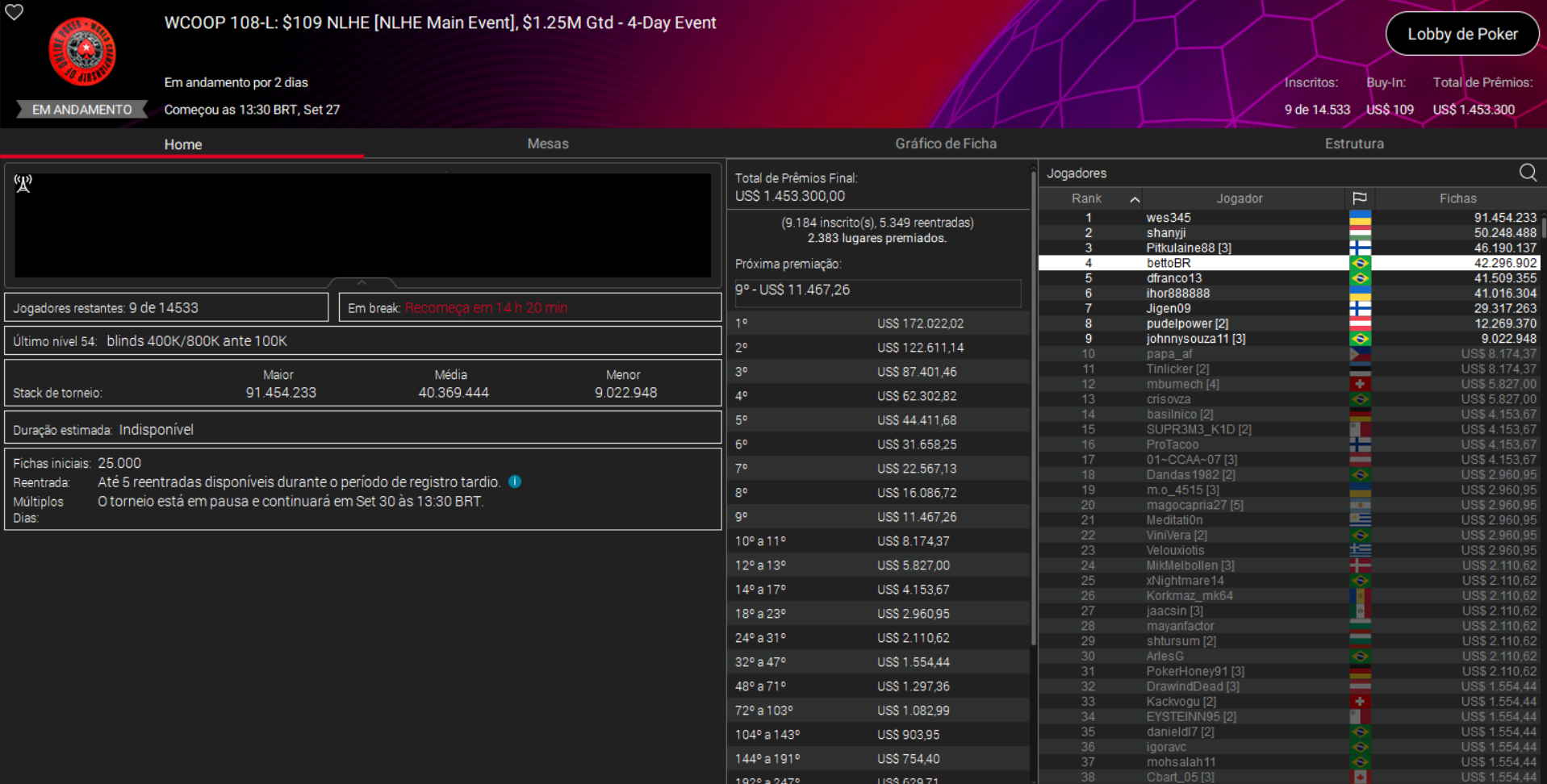Select the highlighted bettoBR row
The height and width of the screenshot is (784, 1547).
coord(1290,263)
